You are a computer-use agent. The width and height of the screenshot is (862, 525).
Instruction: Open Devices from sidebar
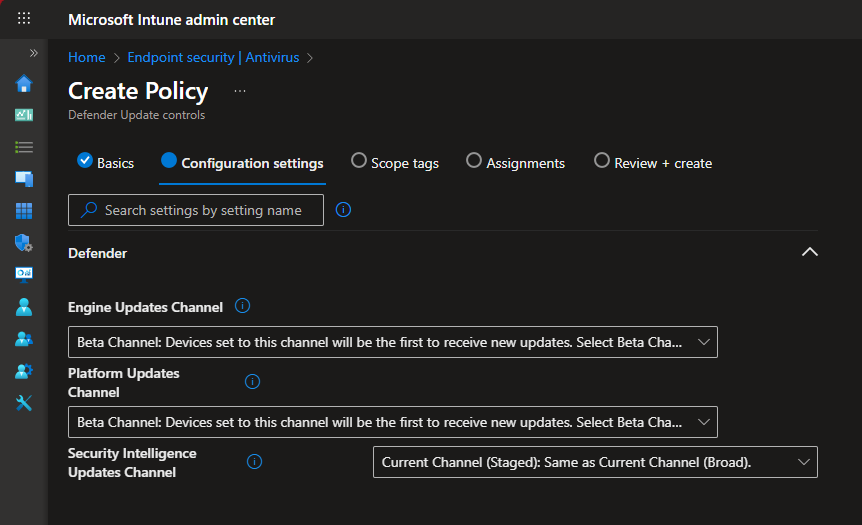(x=24, y=179)
